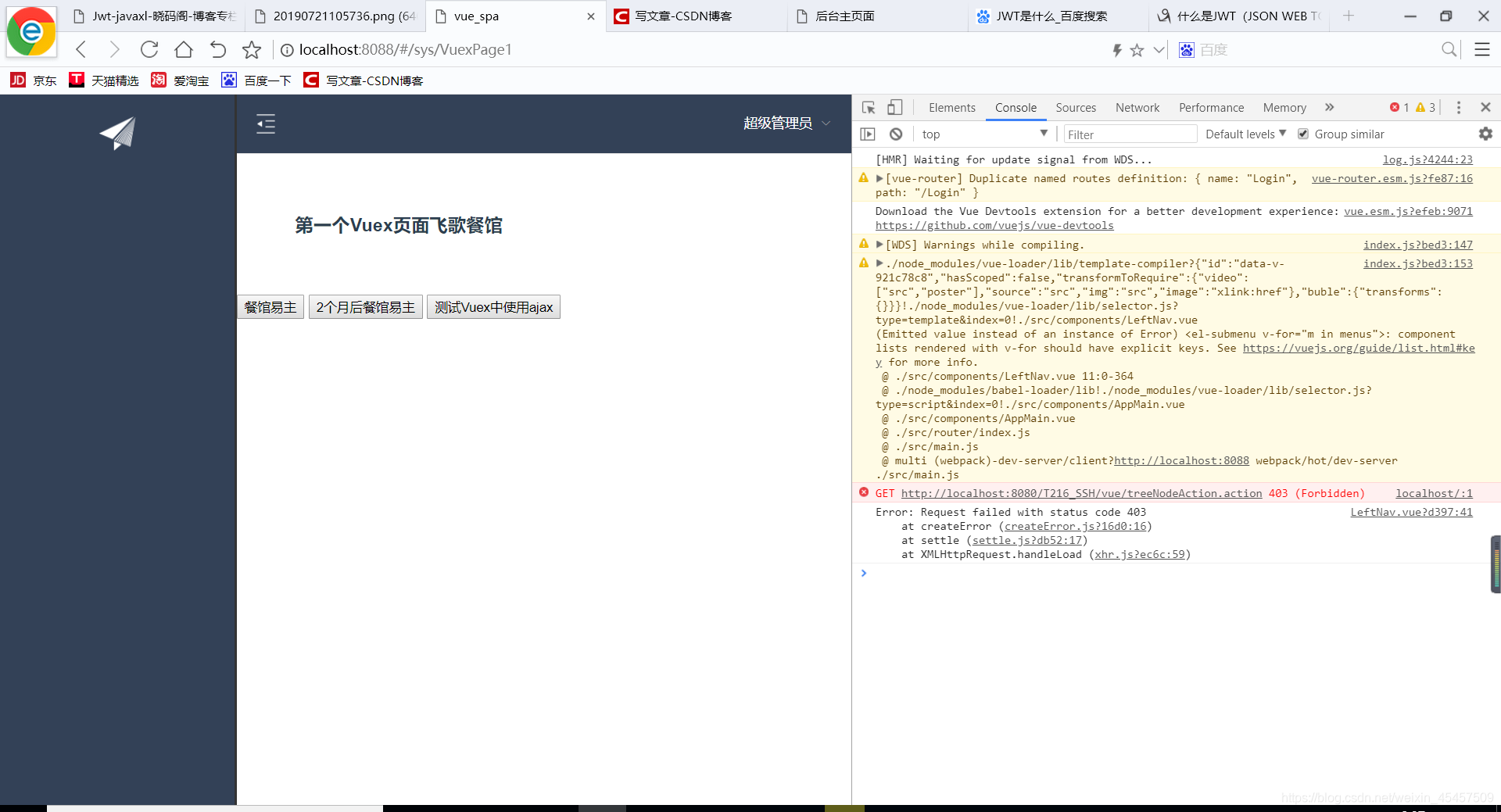
Task: Select the DevTools inspect element icon
Action: 869,108
